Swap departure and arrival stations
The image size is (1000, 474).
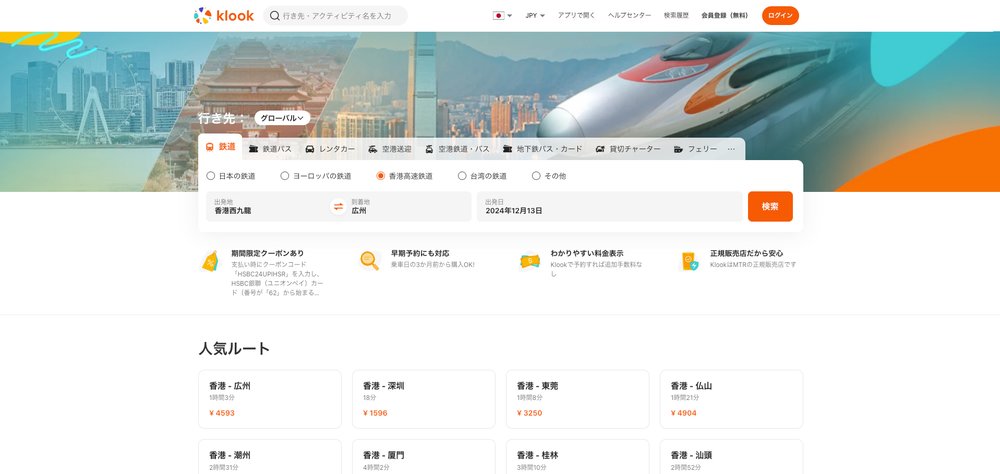click(339, 207)
